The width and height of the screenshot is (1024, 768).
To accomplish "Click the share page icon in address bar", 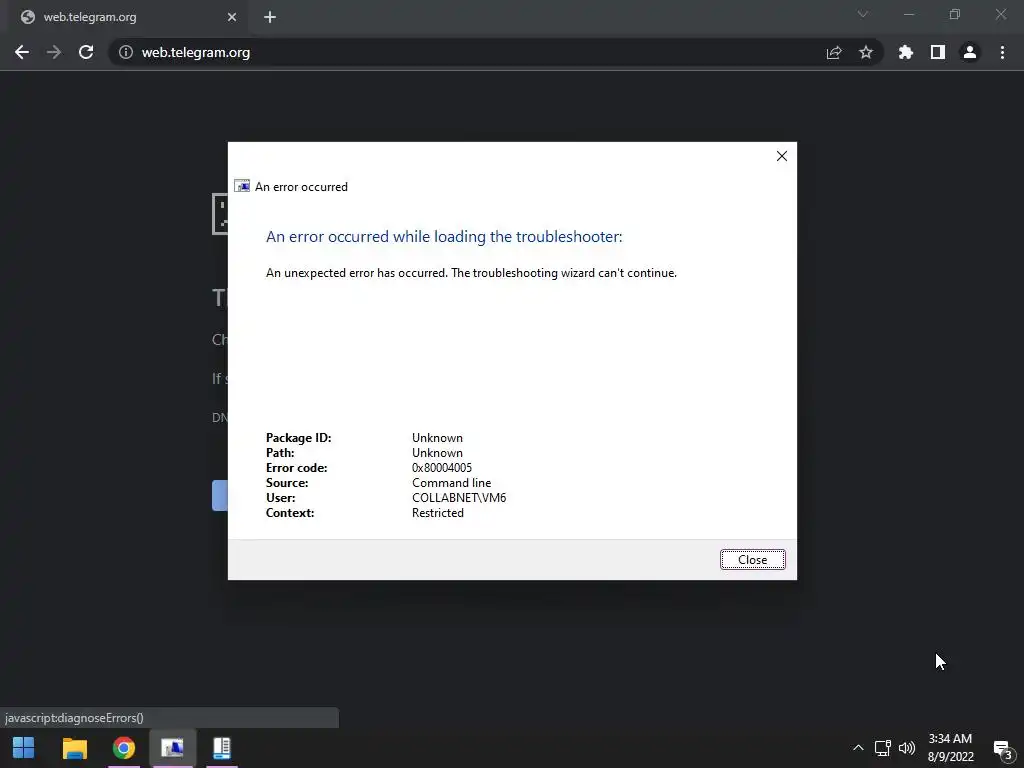I will click(x=834, y=52).
